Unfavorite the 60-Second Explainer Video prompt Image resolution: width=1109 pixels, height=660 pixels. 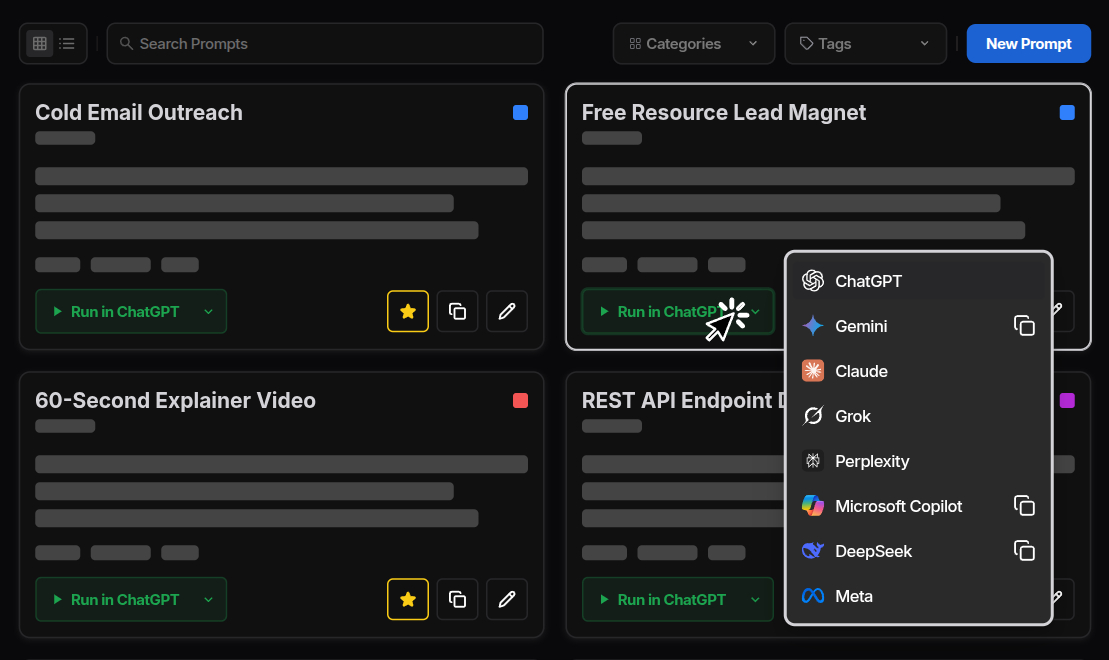click(407, 599)
